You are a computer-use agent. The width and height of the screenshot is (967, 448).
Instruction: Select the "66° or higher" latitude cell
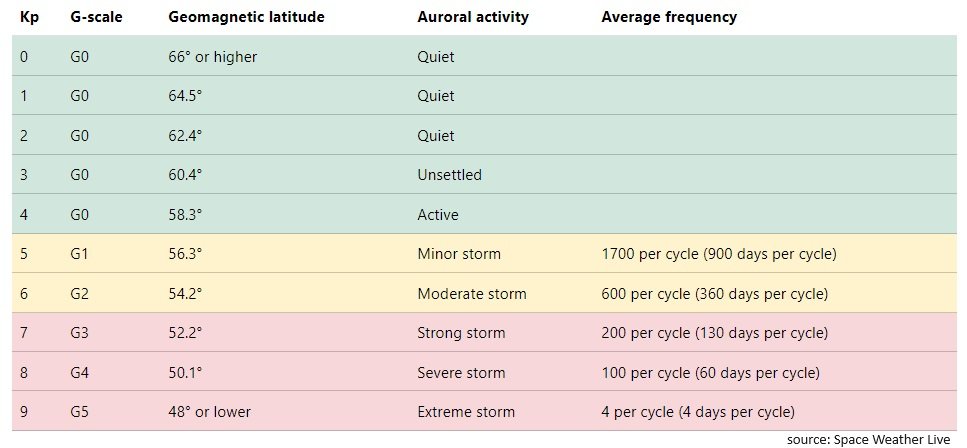coord(213,57)
